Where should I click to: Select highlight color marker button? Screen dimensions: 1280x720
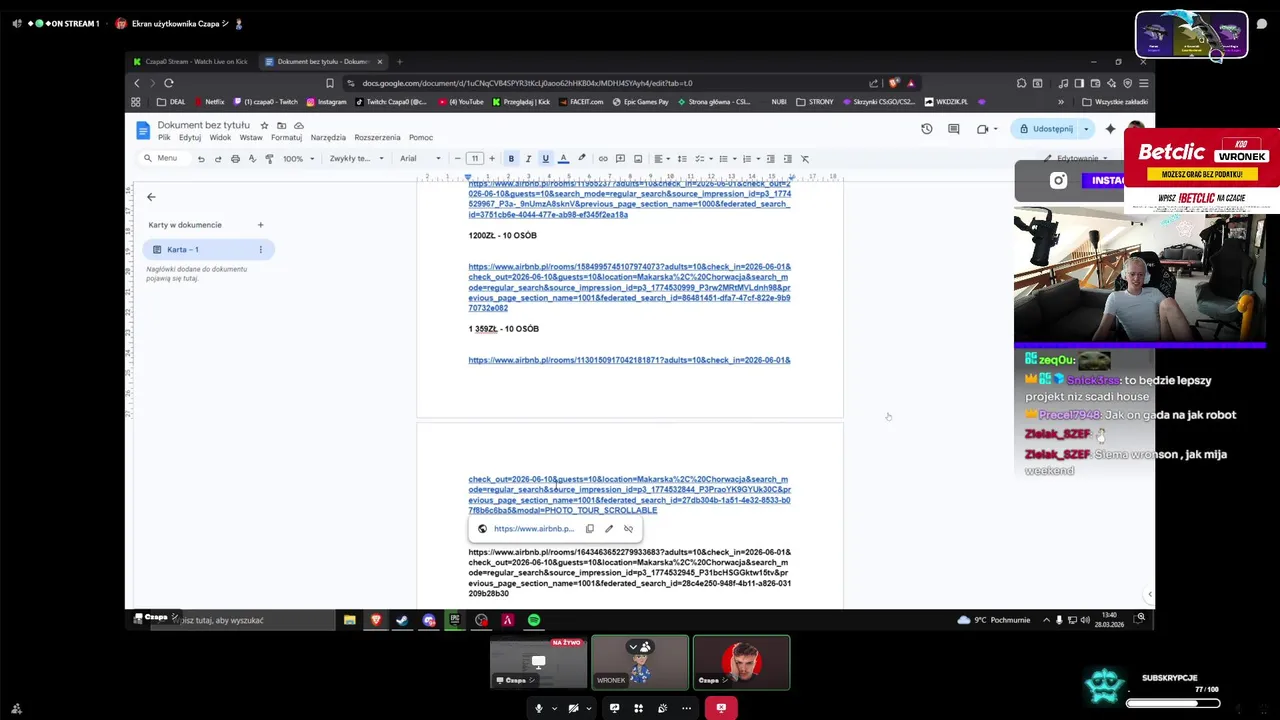coord(581,159)
